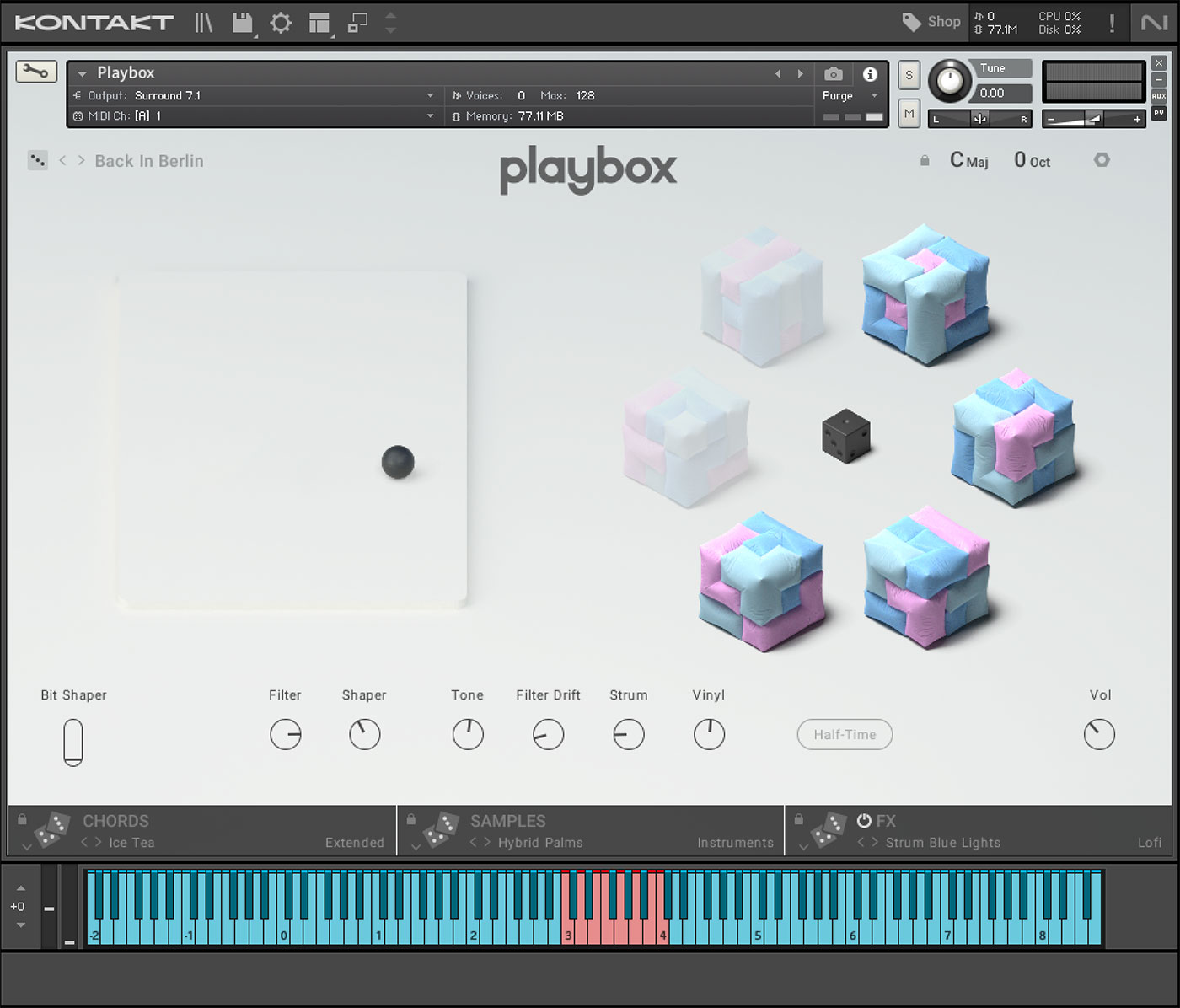This screenshot has width=1180, height=1008.
Task: Adjust the Bit Shaper slider
Action: click(x=73, y=742)
